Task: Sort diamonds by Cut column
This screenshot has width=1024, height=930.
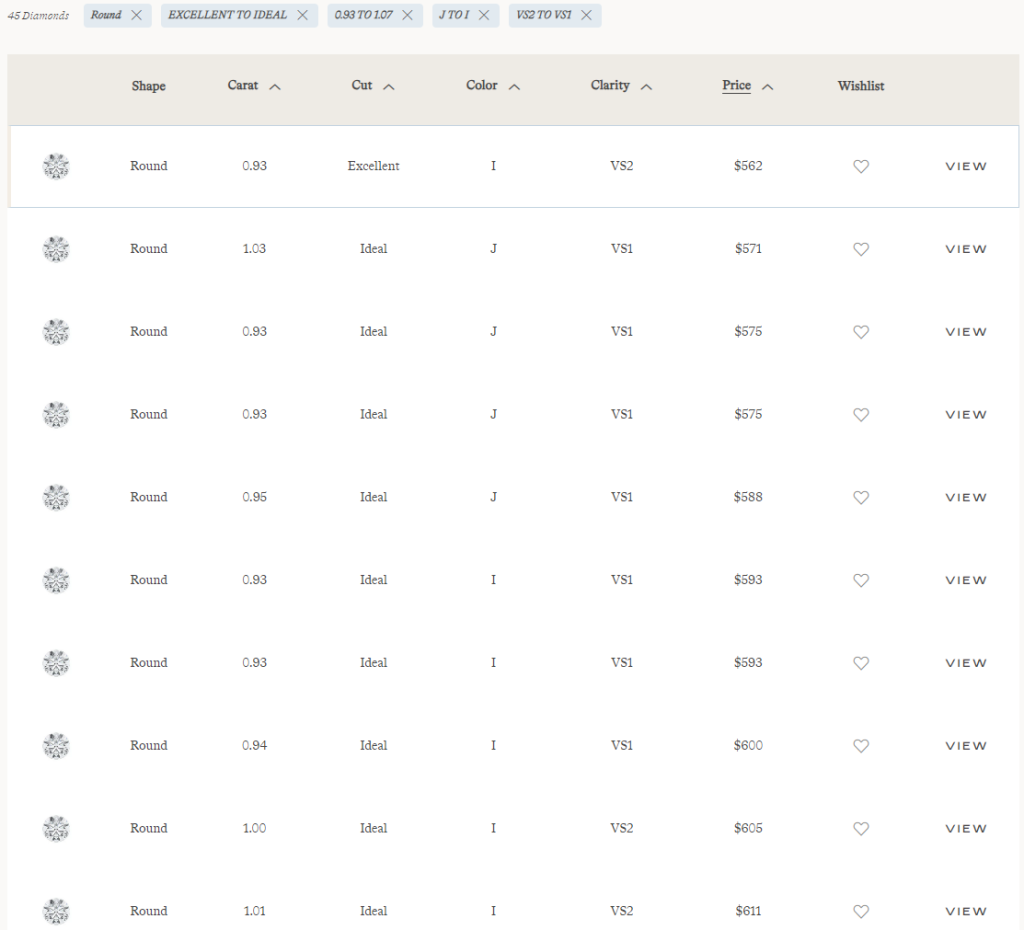Action: [373, 86]
